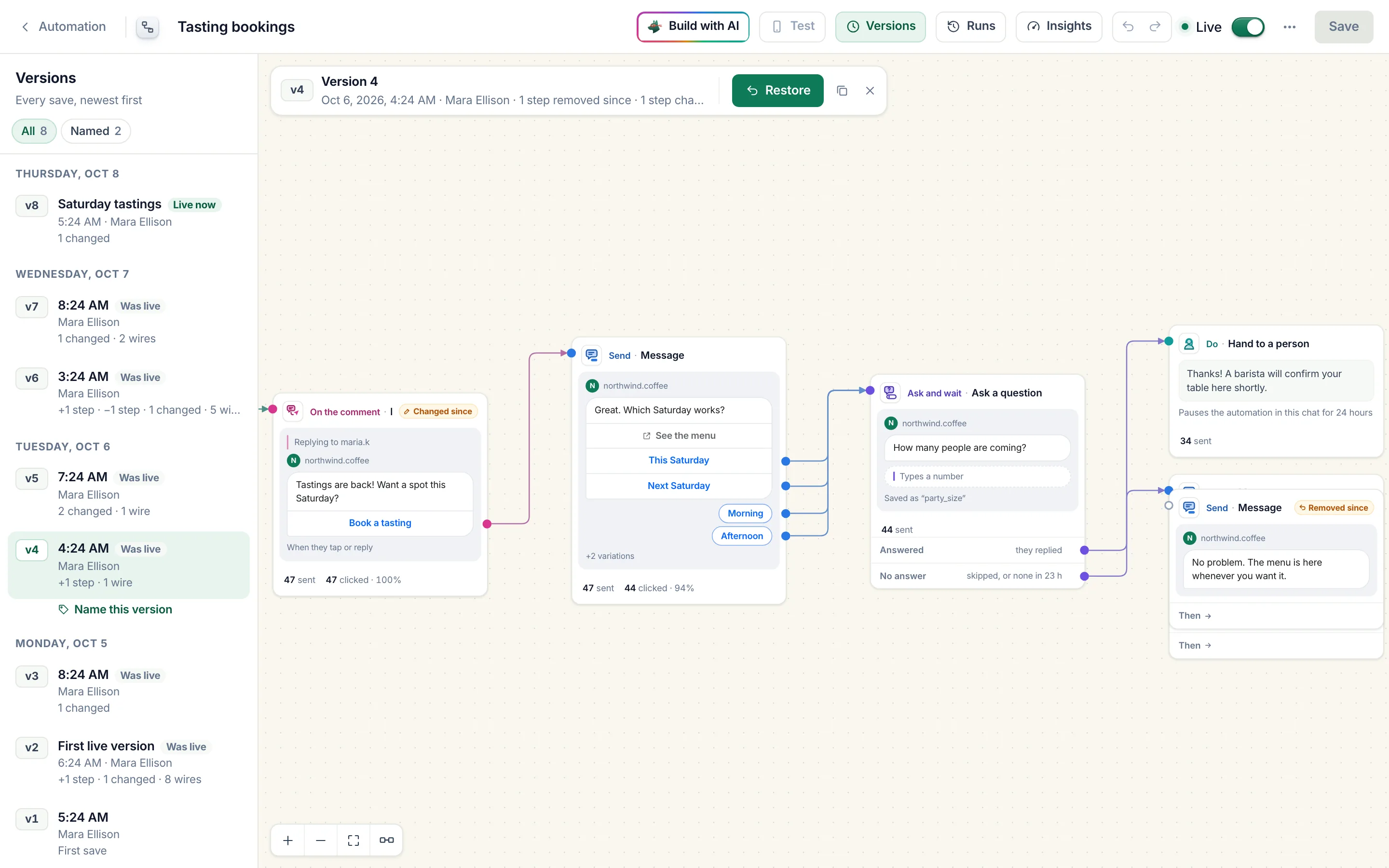The height and width of the screenshot is (868, 1389).
Task: Click the flow diagram icon beside the title
Action: pos(148,27)
